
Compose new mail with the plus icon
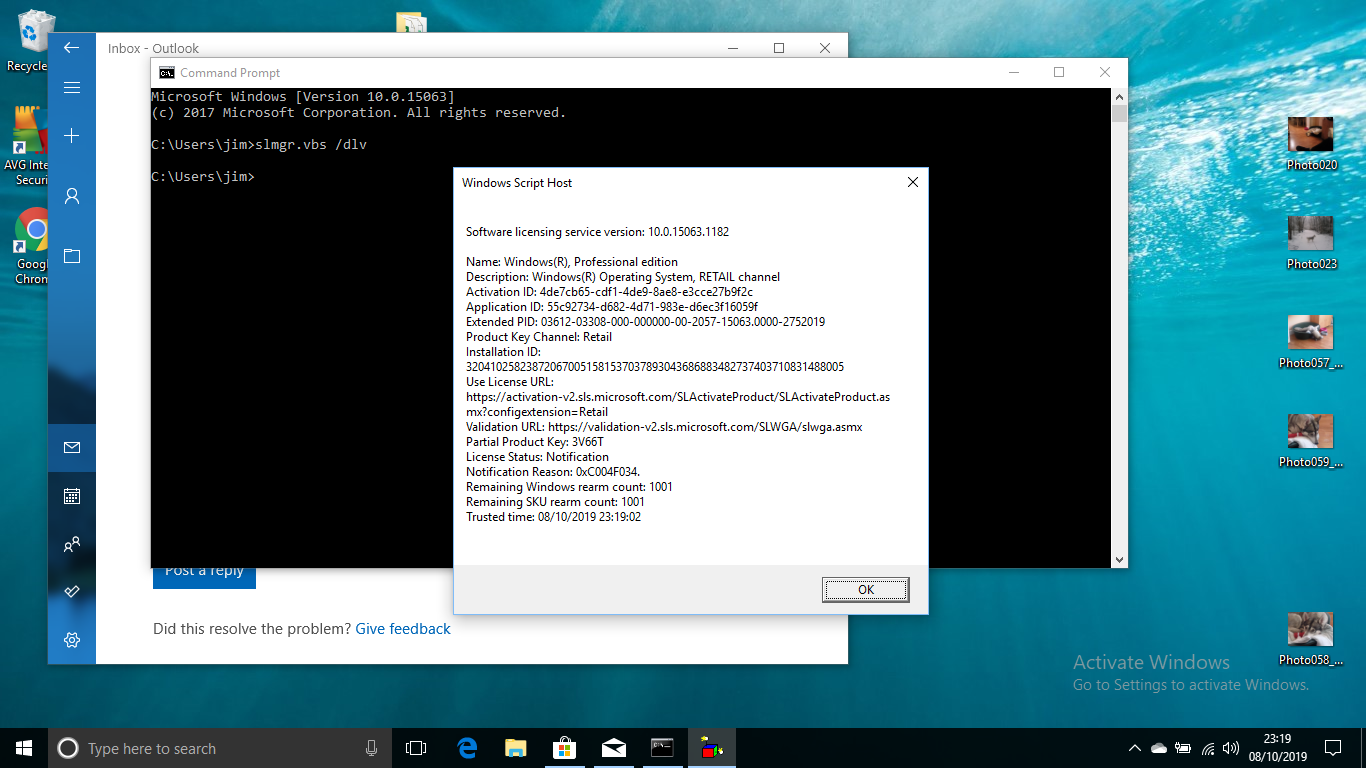[72, 136]
